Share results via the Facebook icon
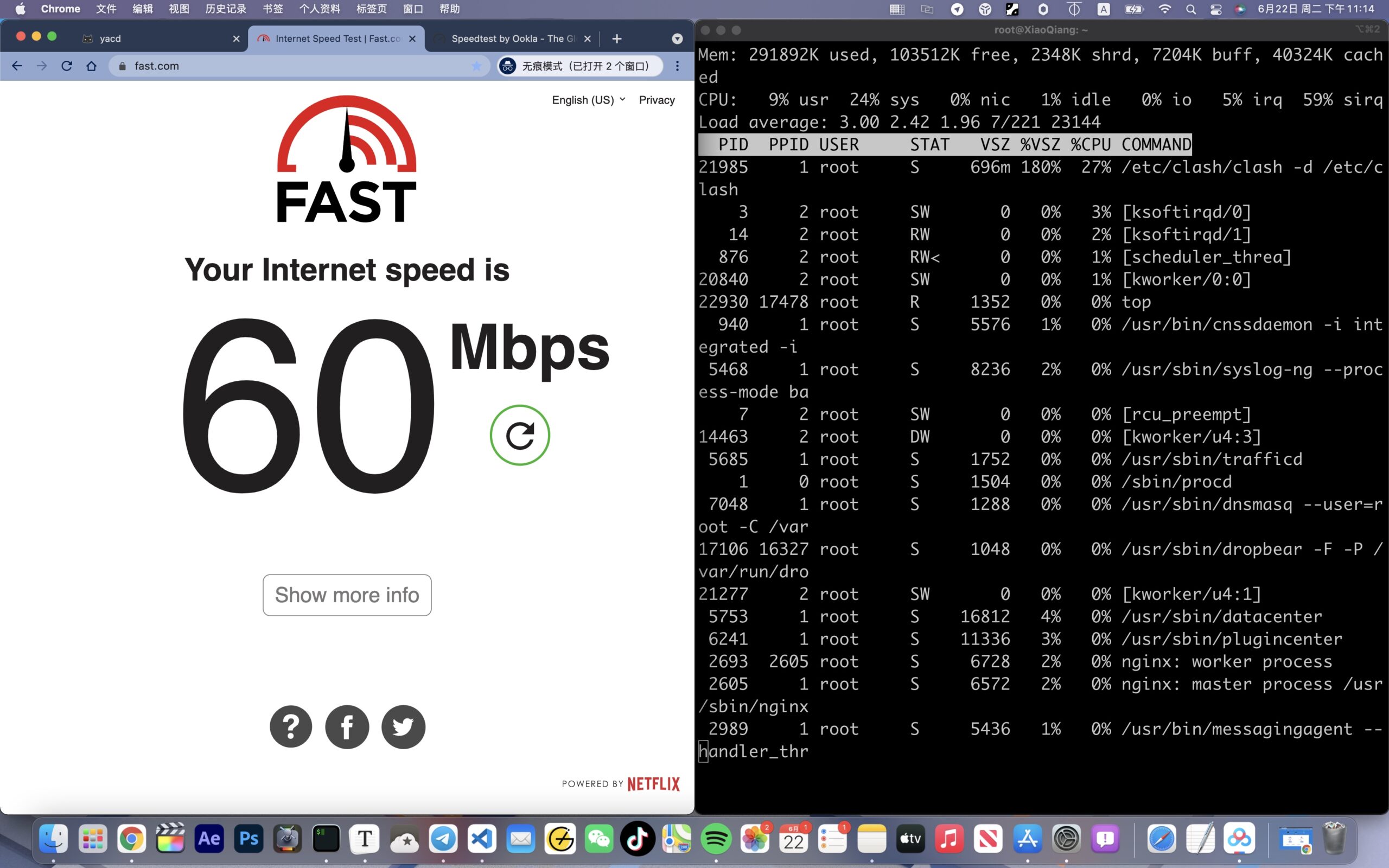 [x=347, y=726]
